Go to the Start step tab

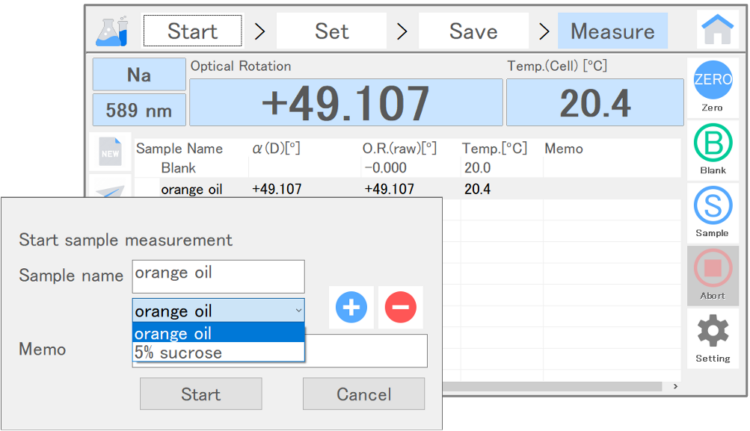pos(193,31)
